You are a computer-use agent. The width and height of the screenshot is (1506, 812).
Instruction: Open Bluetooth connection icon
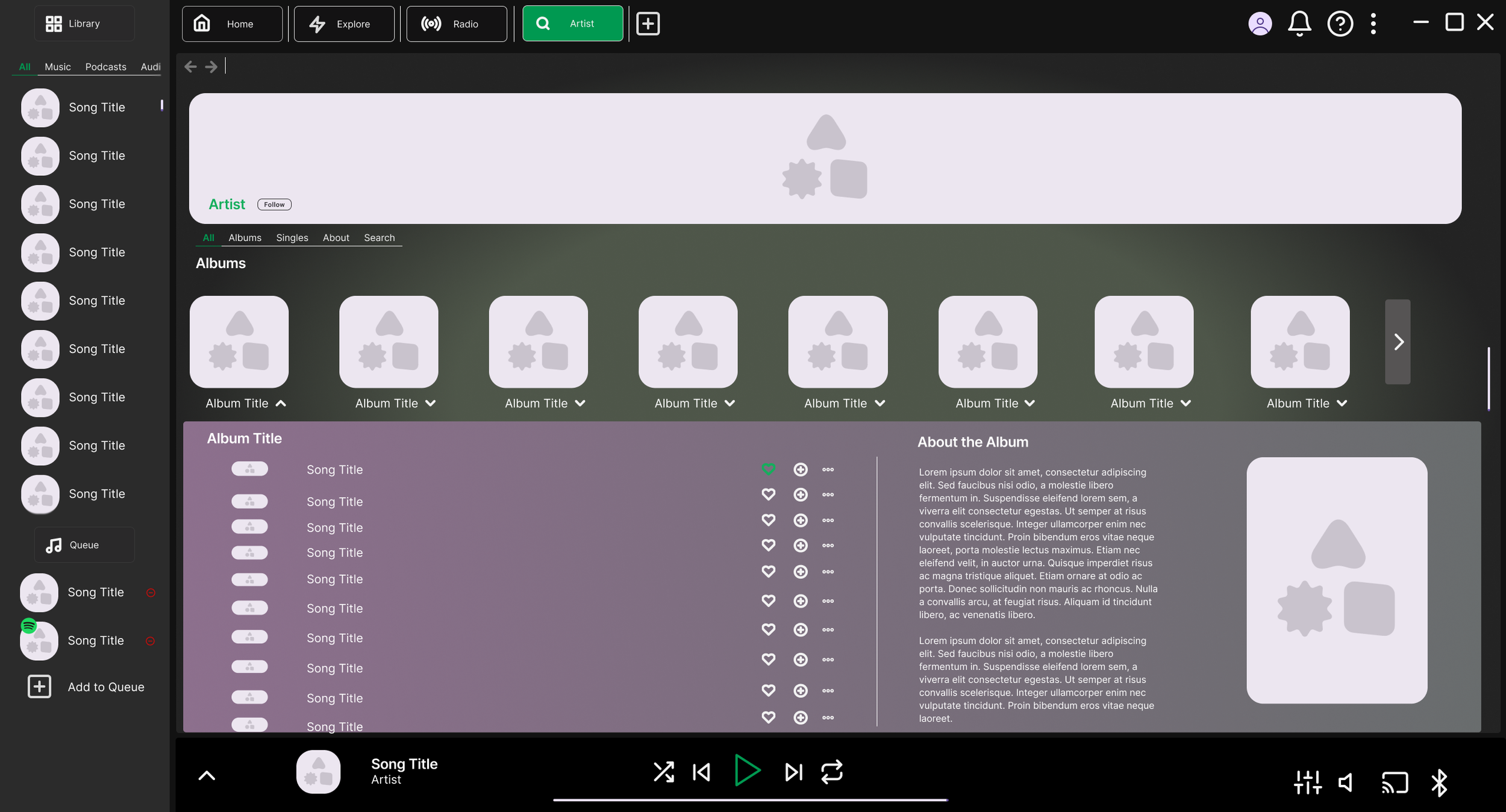click(x=1439, y=782)
